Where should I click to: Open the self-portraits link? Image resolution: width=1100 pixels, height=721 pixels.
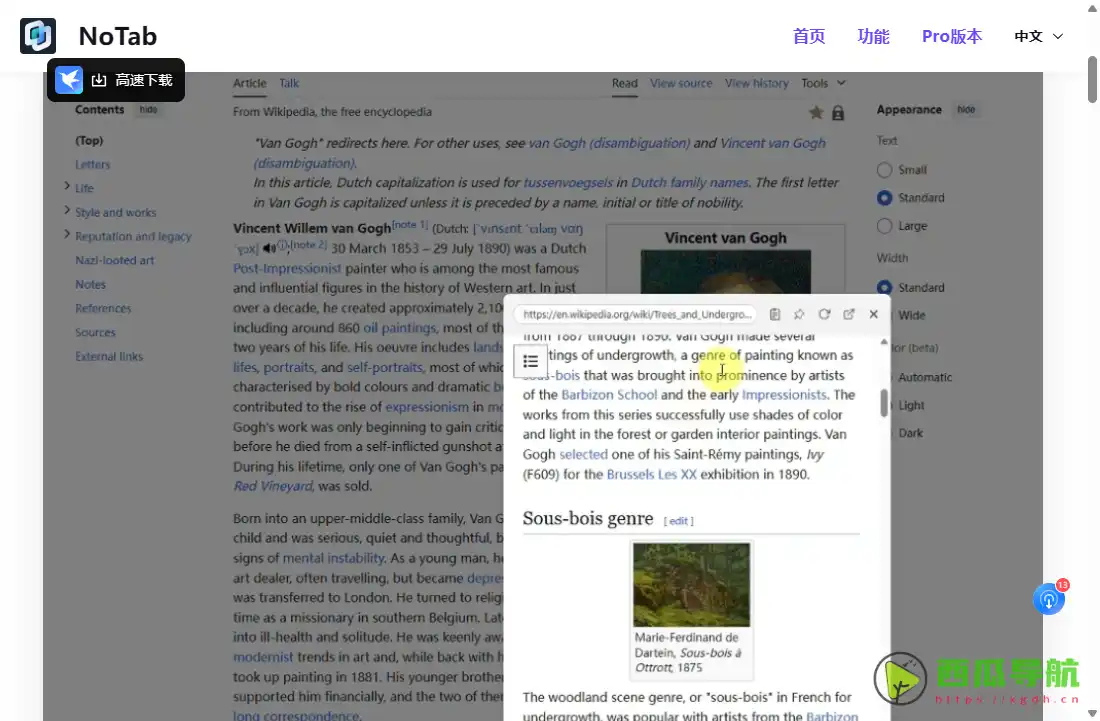point(385,368)
